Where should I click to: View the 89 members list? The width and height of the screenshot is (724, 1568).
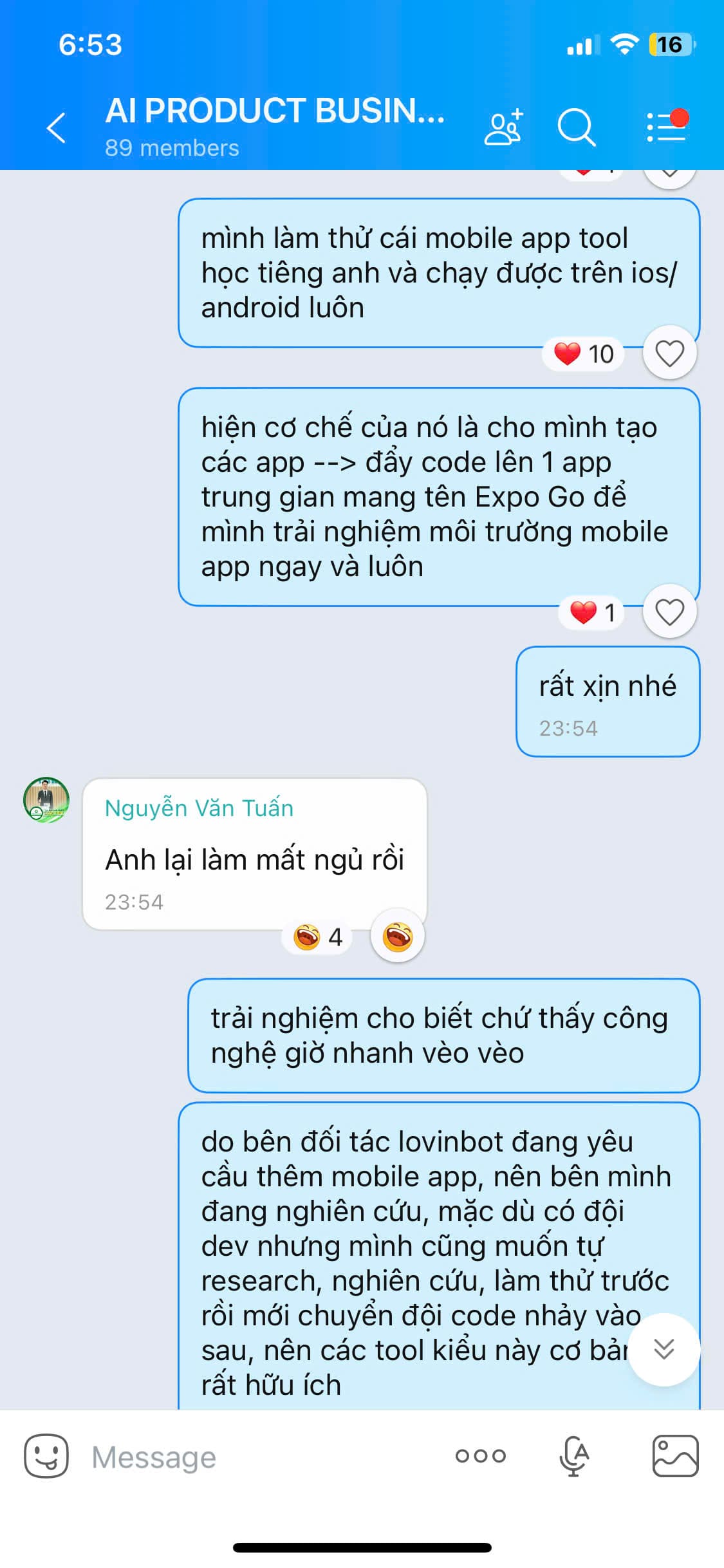(x=172, y=148)
